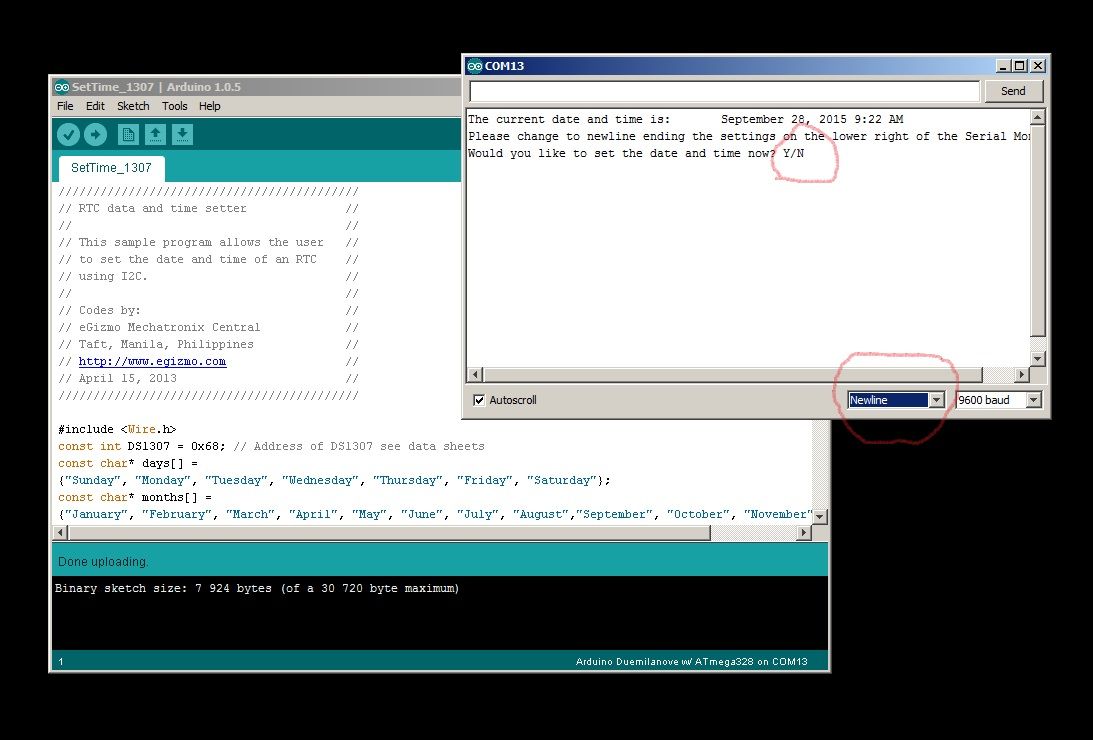
Task: Open the Help menu
Action: 209,106
